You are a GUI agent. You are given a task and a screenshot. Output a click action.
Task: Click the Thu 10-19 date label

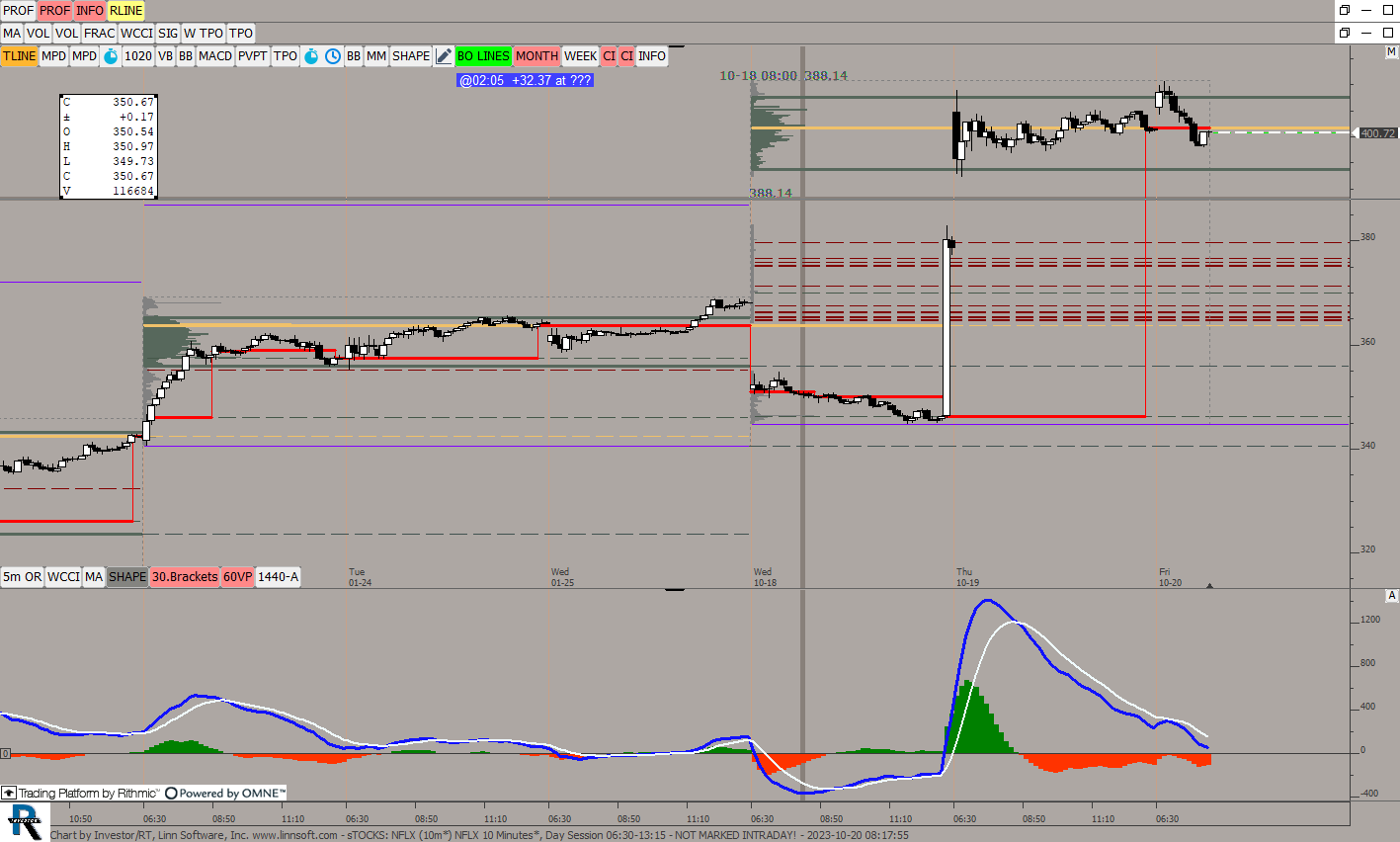point(967,577)
